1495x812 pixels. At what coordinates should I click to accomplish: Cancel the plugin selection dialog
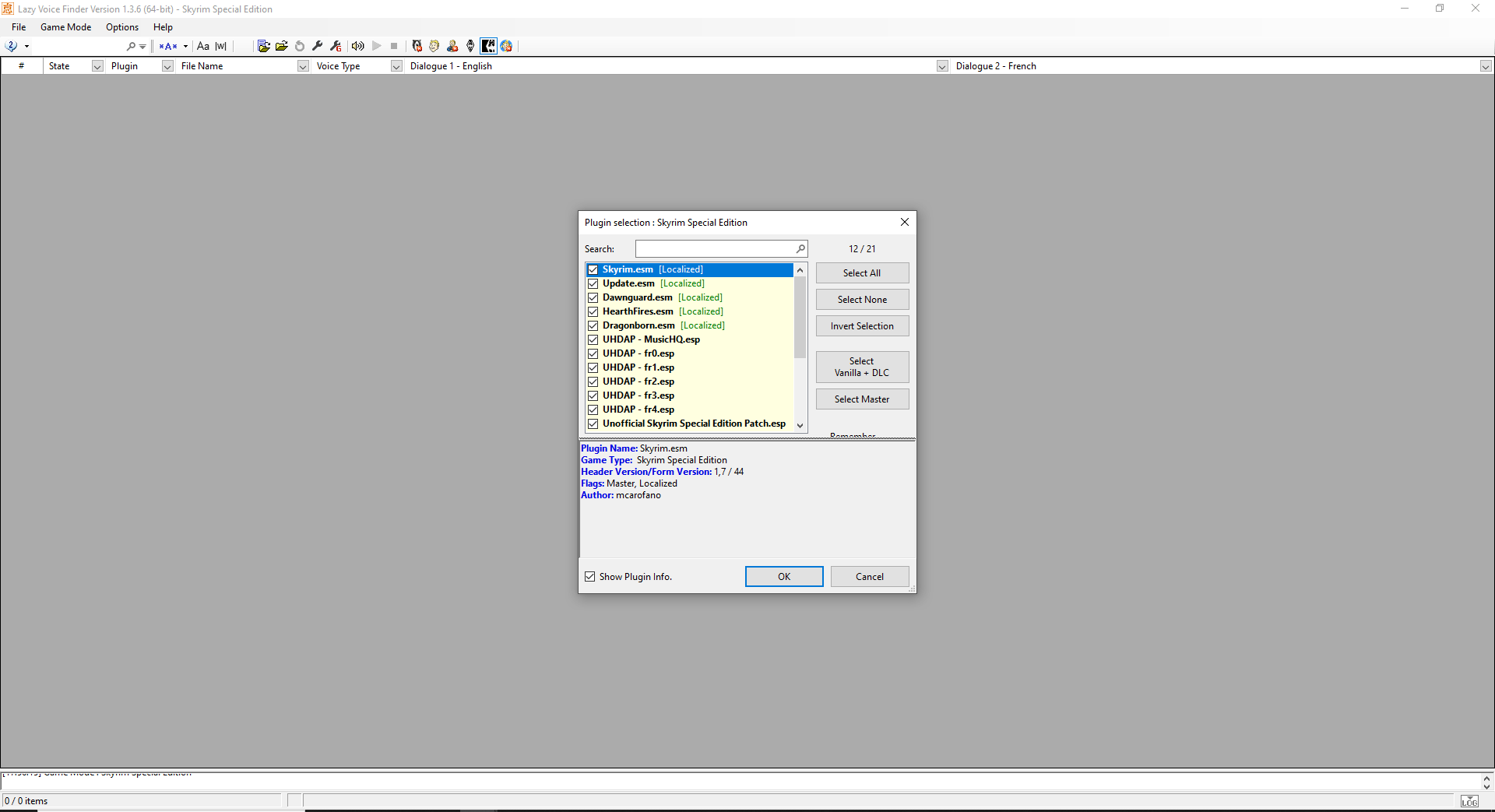click(x=870, y=577)
